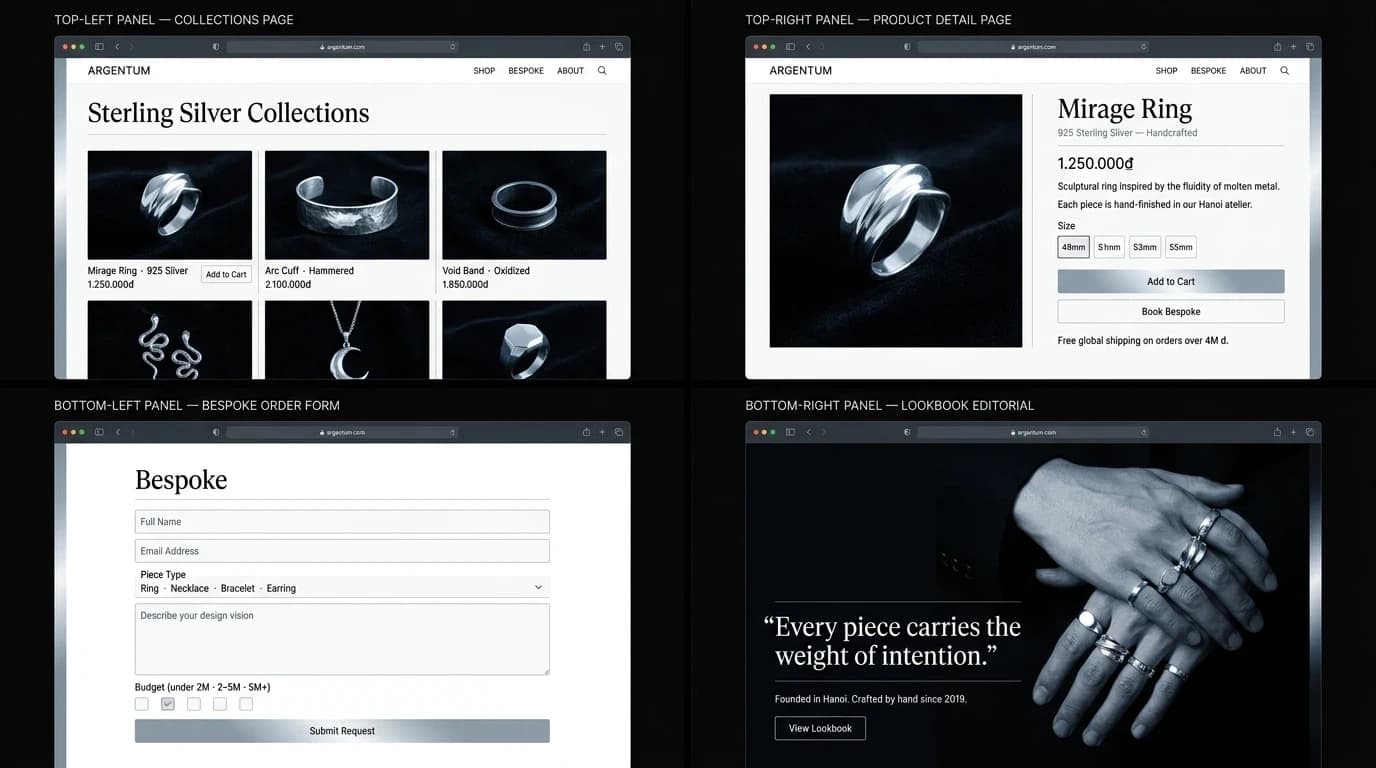Image resolution: width=1376 pixels, height=768 pixels.
Task: Open a new tab in the Collections browser
Action: [602, 47]
